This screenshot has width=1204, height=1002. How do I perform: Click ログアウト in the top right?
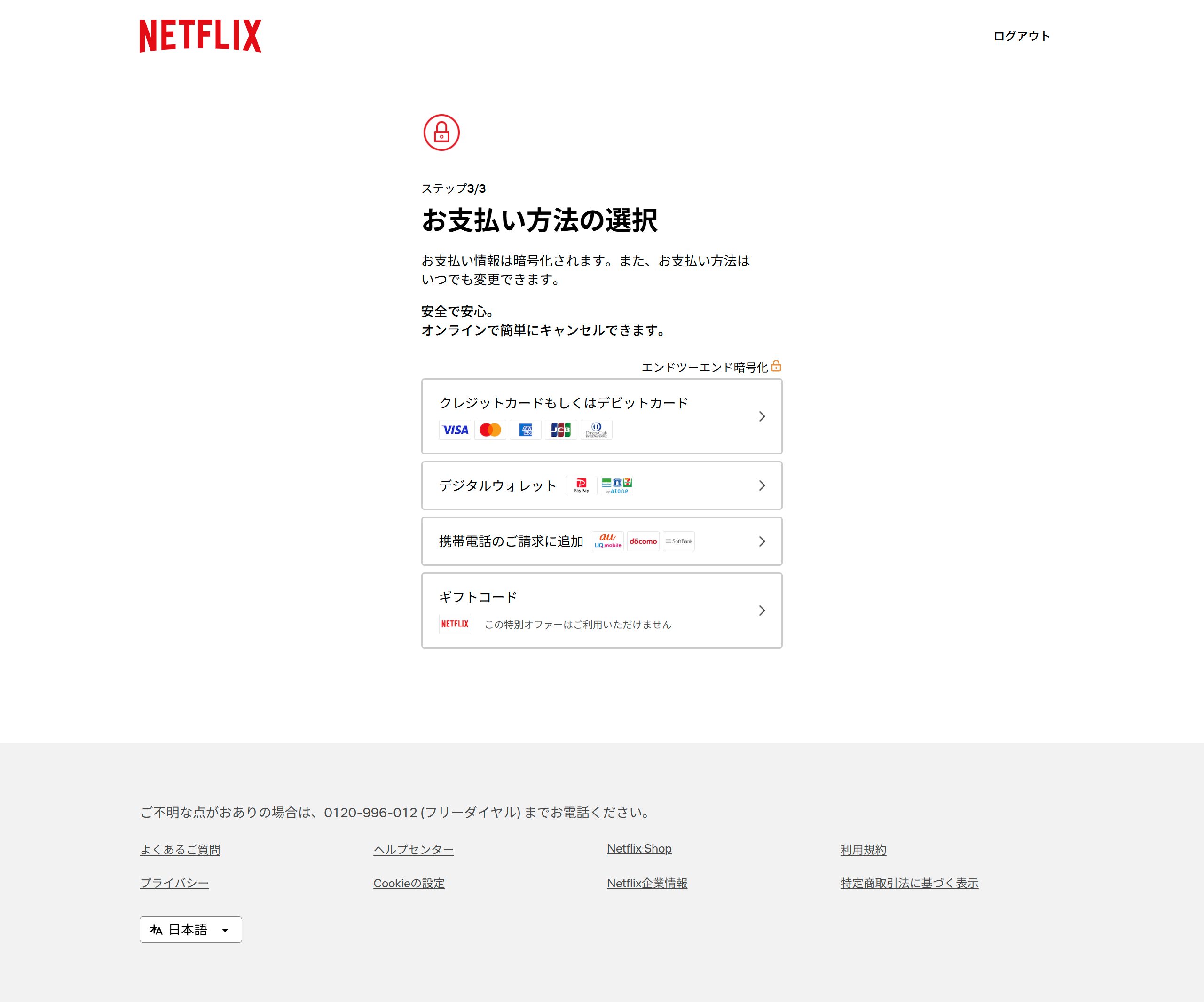[1022, 36]
